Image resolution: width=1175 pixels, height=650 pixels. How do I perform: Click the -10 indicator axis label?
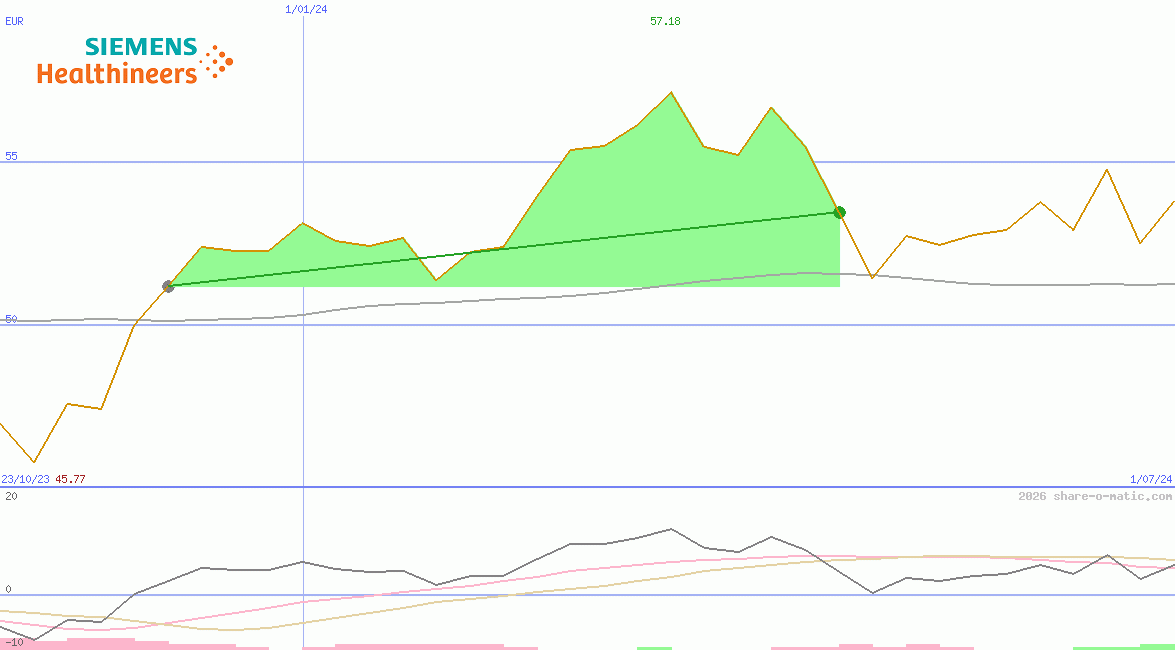point(13,643)
